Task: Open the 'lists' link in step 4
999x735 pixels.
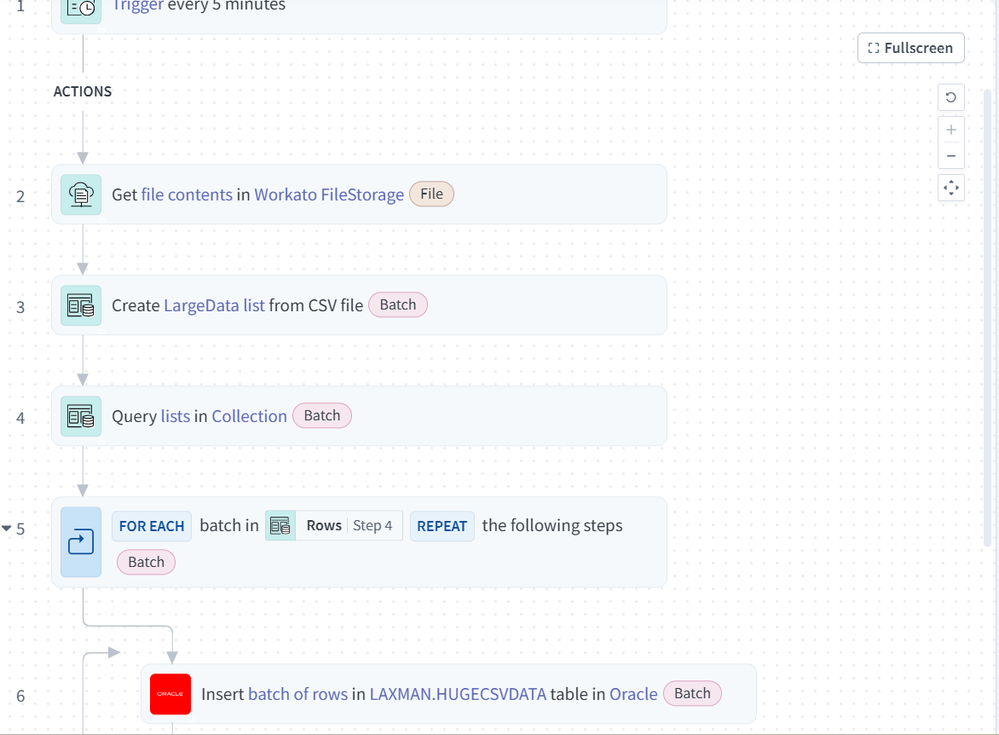Action: coord(175,417)
